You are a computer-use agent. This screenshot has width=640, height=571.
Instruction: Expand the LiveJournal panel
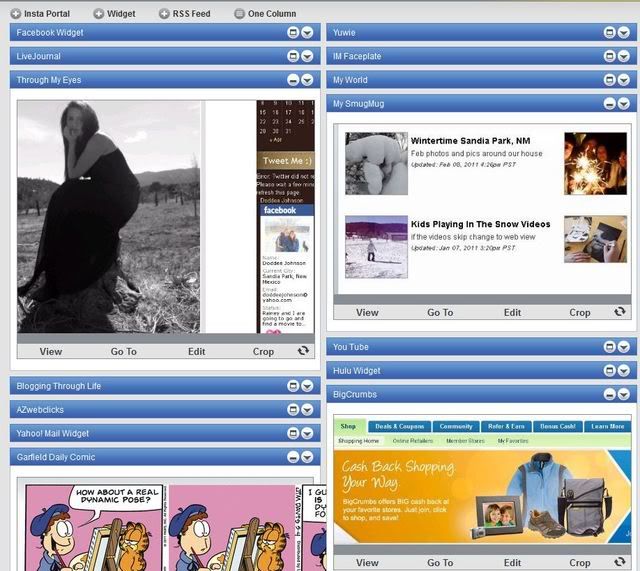(x=293, y=56)
